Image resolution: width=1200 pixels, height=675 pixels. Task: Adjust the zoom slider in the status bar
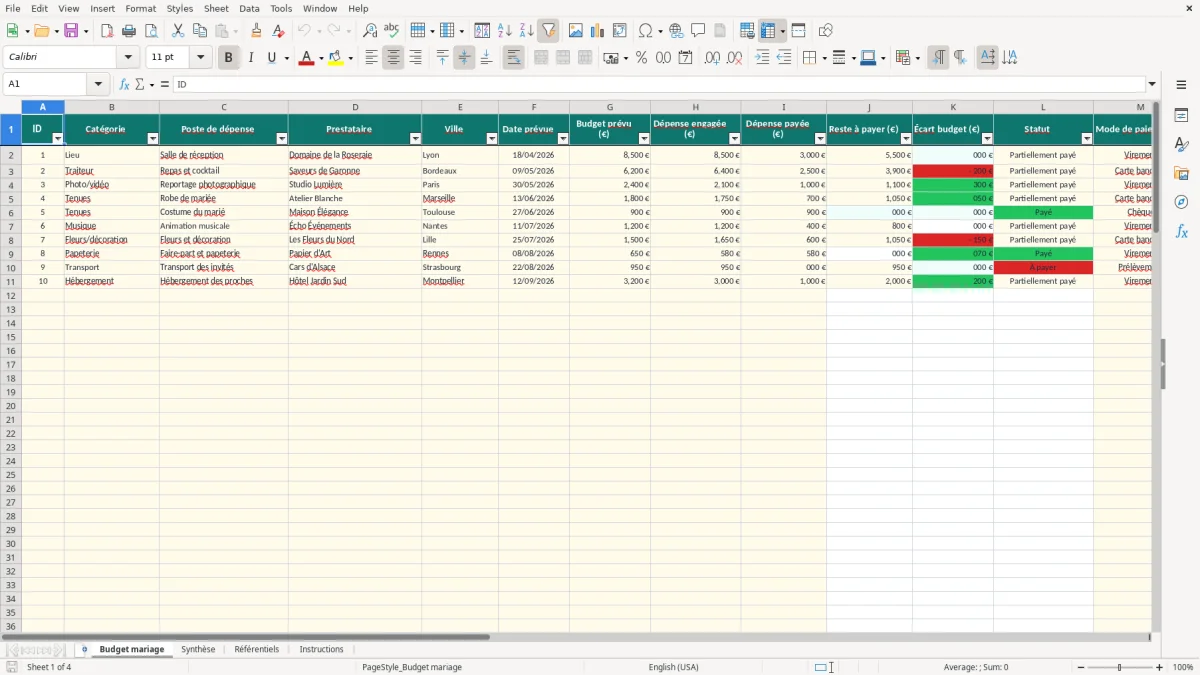1119,667
